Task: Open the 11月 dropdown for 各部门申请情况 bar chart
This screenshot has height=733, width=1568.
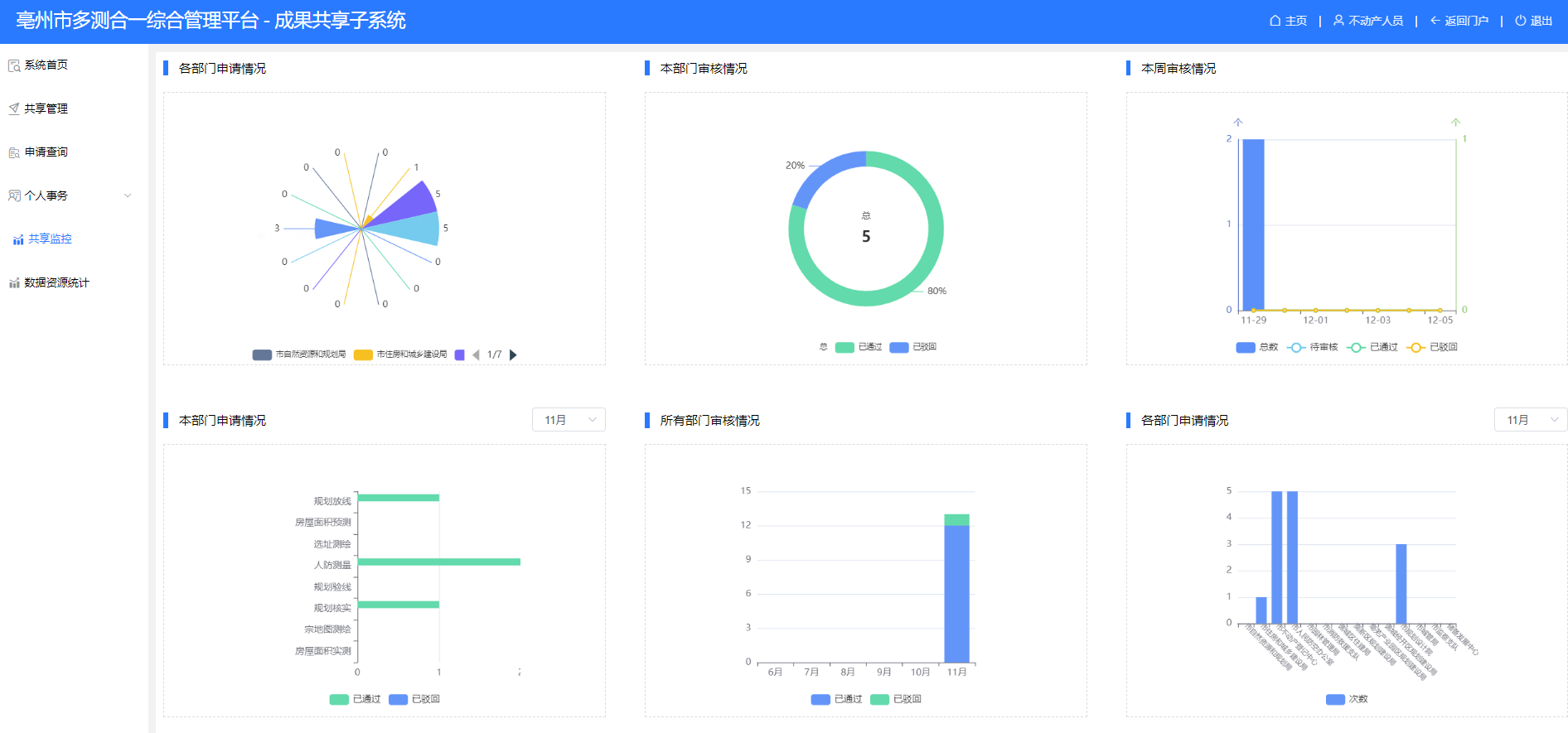Action: coord(1530,420)
